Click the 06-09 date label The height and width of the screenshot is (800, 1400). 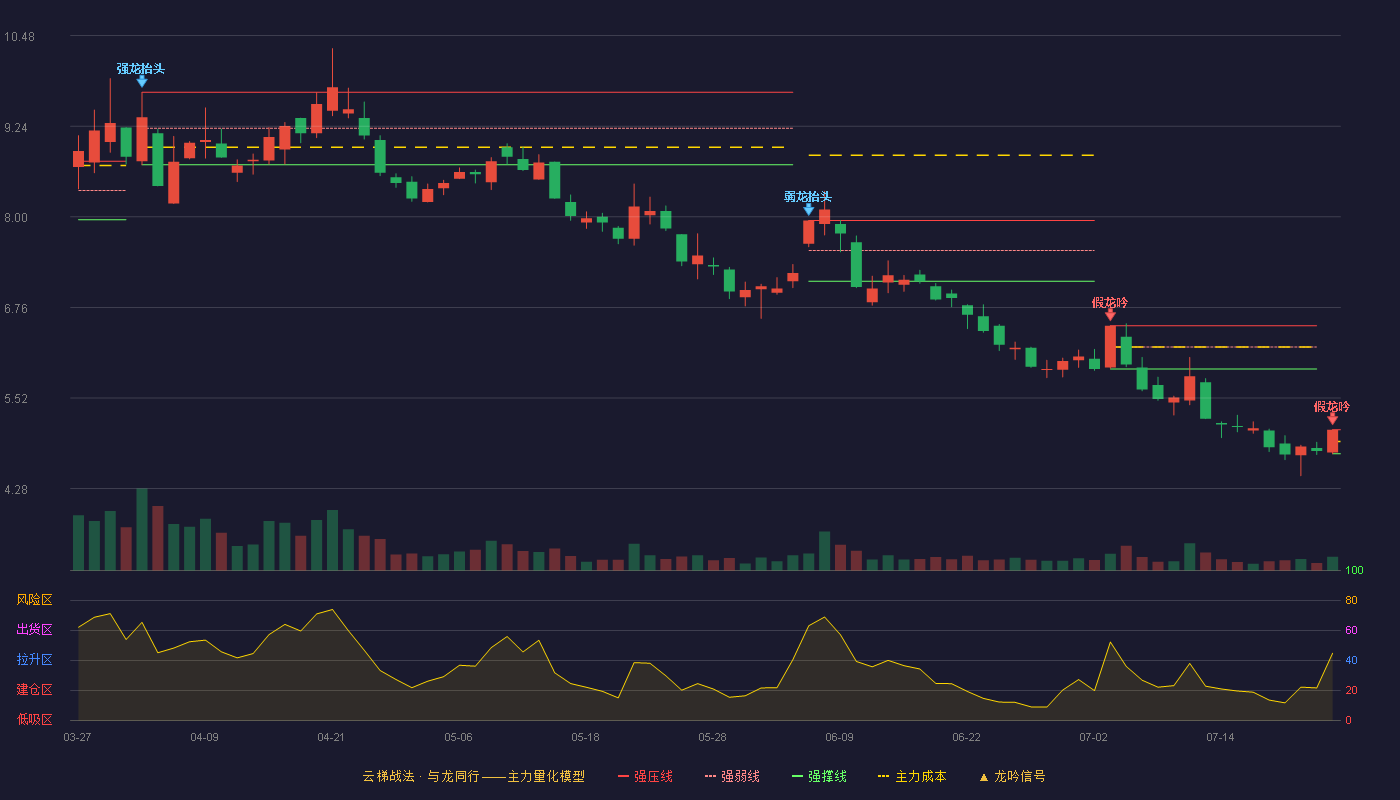pyautogui.click(x=839, y=737)
